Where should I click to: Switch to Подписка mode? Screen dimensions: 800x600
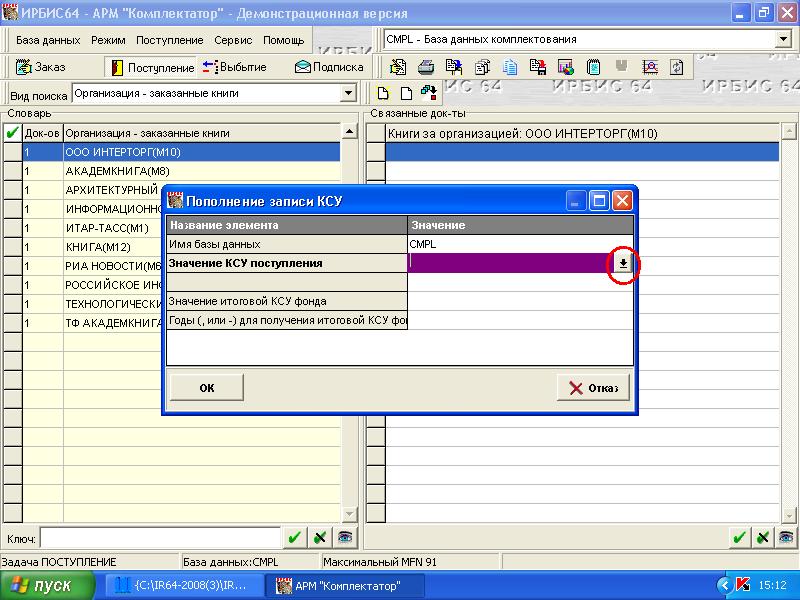click(329, 67)
